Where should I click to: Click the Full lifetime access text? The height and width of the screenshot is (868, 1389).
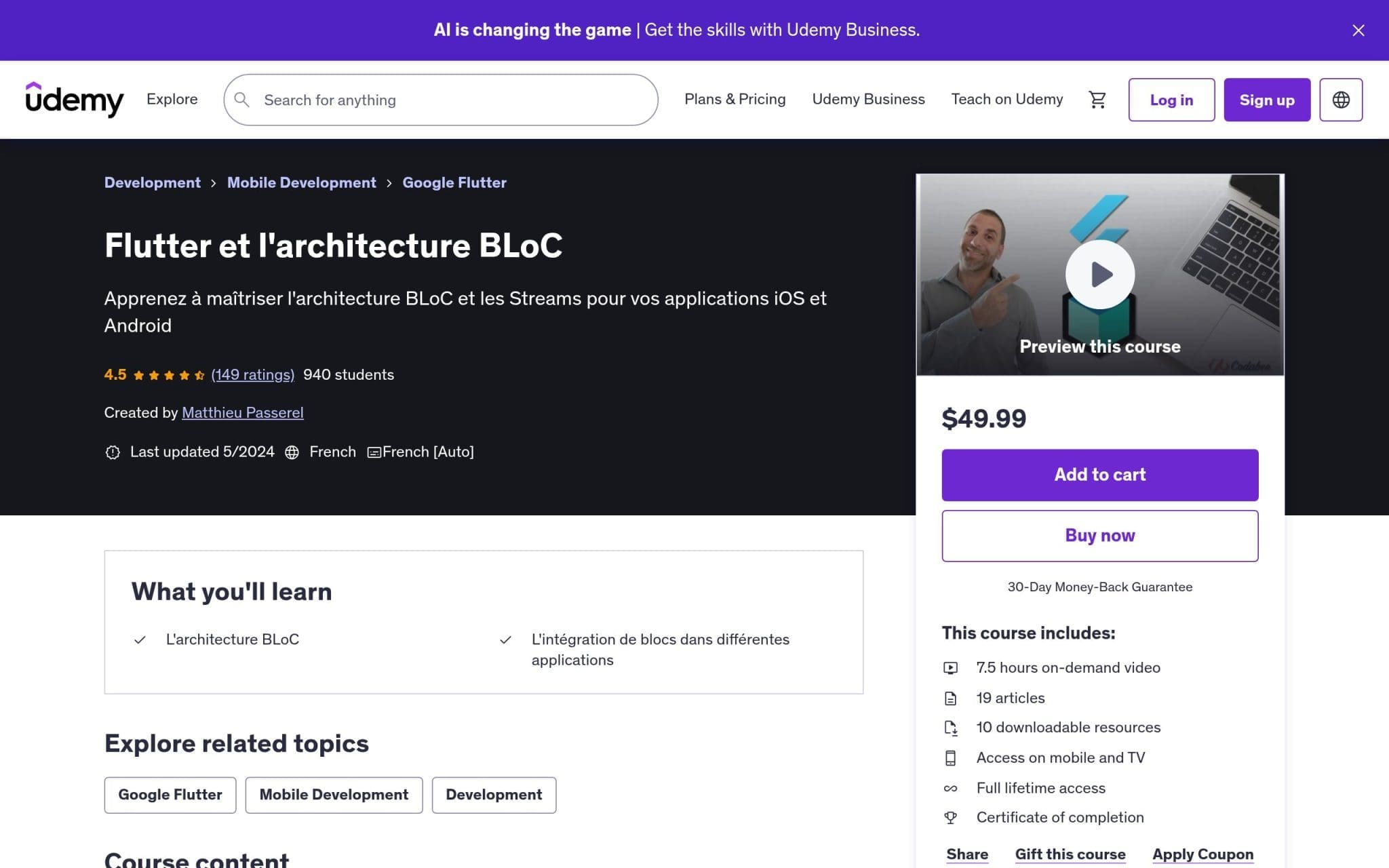click(x=1040, y=788)
